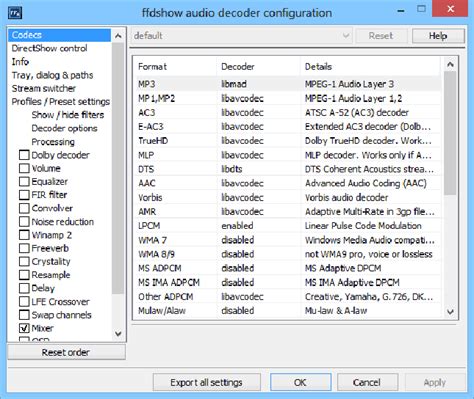This screenshot has width=474, height=399.
Task: Select the AMR format row
Action: (x=288, y=212)
